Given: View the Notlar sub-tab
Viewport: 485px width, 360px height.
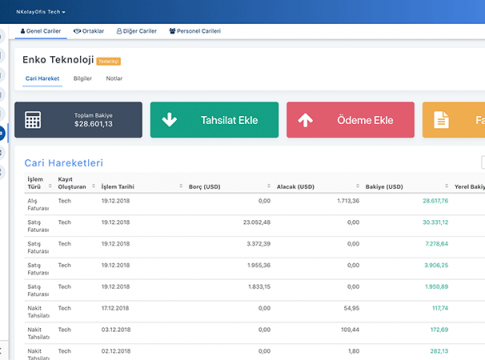Looking at the screenshot, I should [114, 78].
